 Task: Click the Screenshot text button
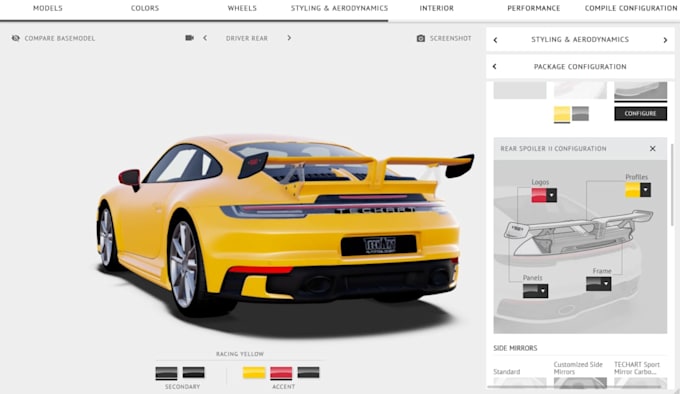point(451,38)
